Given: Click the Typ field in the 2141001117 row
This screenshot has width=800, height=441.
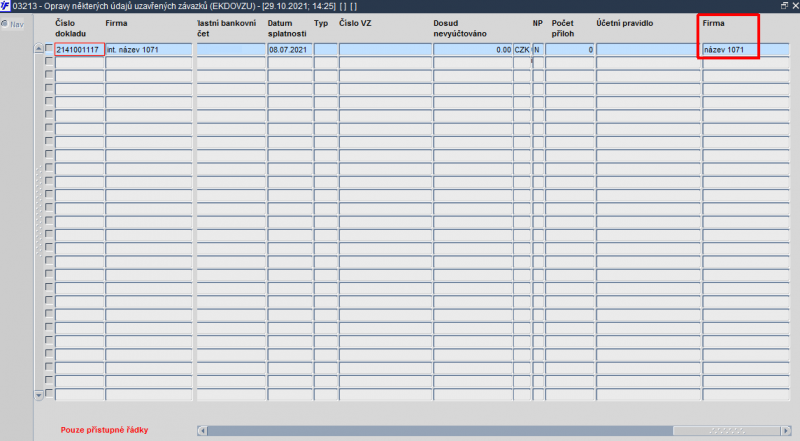Looking at the screenshot, I should (326, 50).
